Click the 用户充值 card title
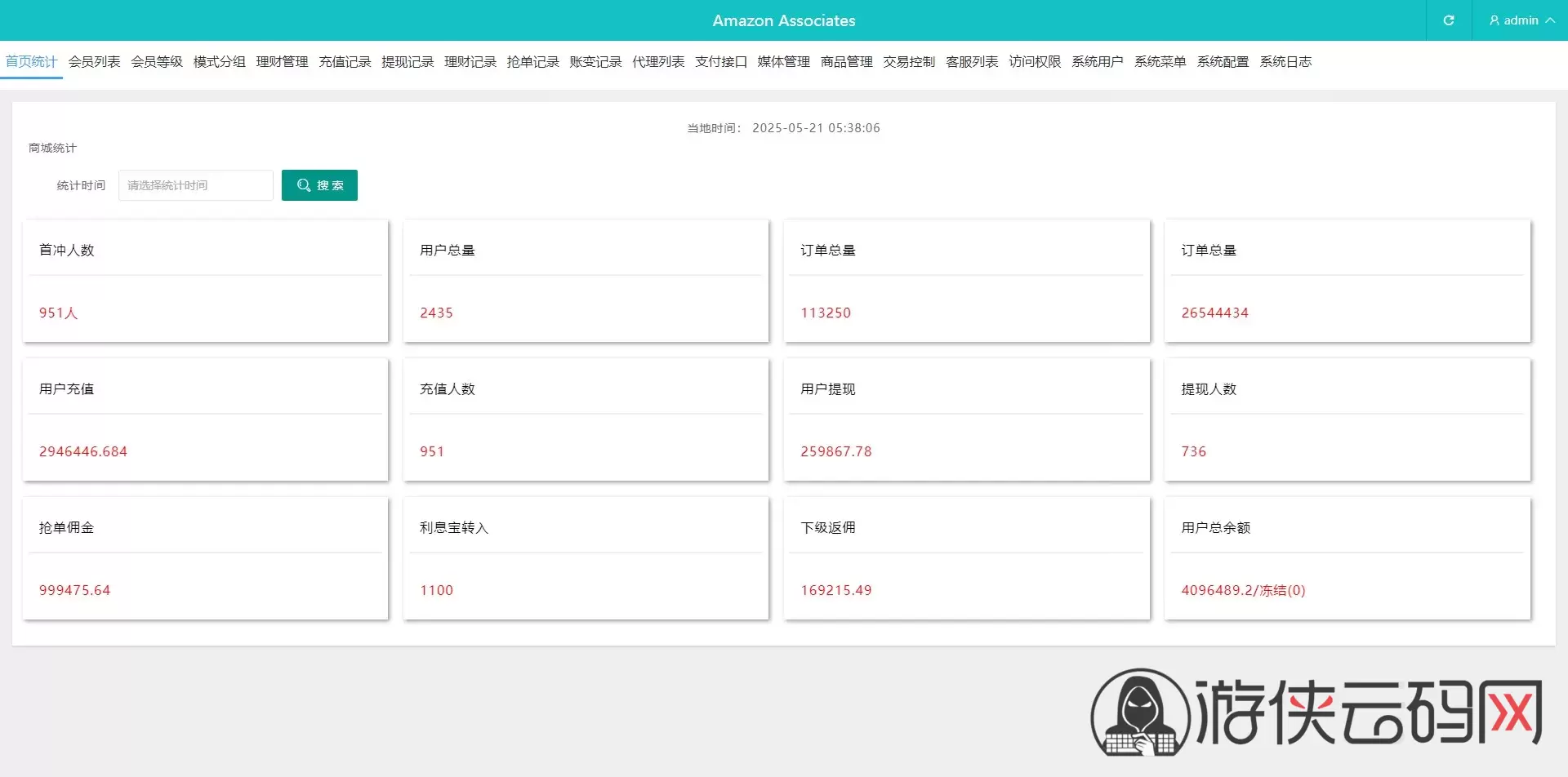The image size is (1568, 777). point(67,389)
